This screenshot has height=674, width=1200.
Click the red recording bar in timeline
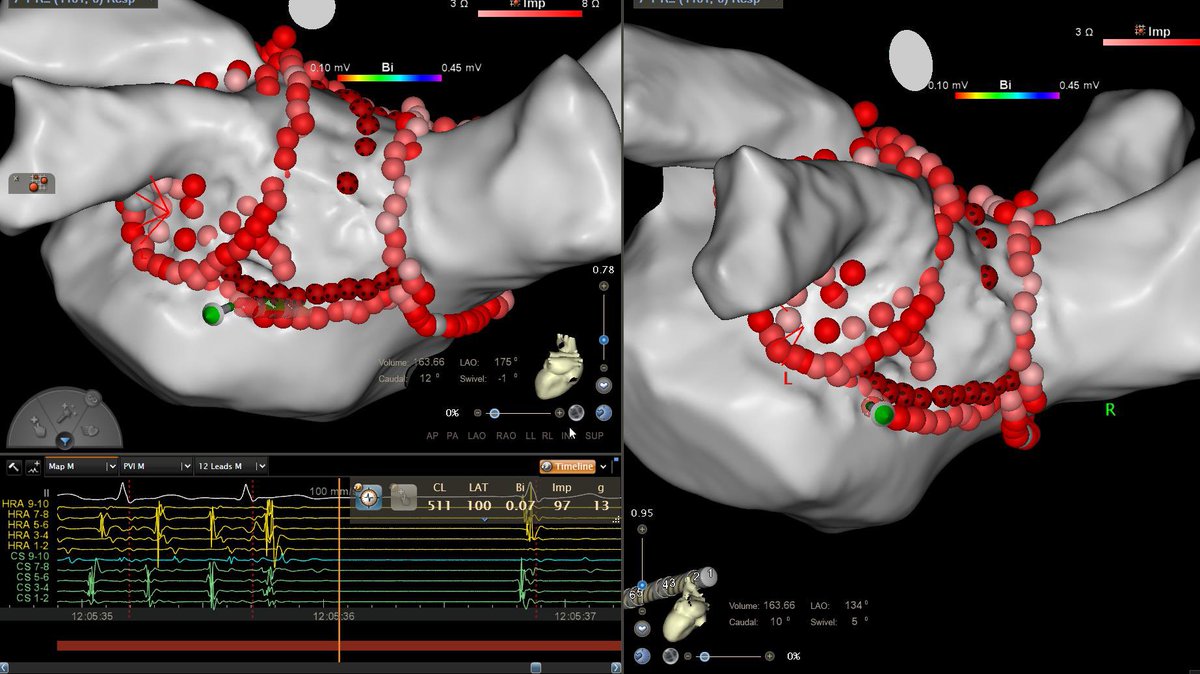[x=338, y=646]
